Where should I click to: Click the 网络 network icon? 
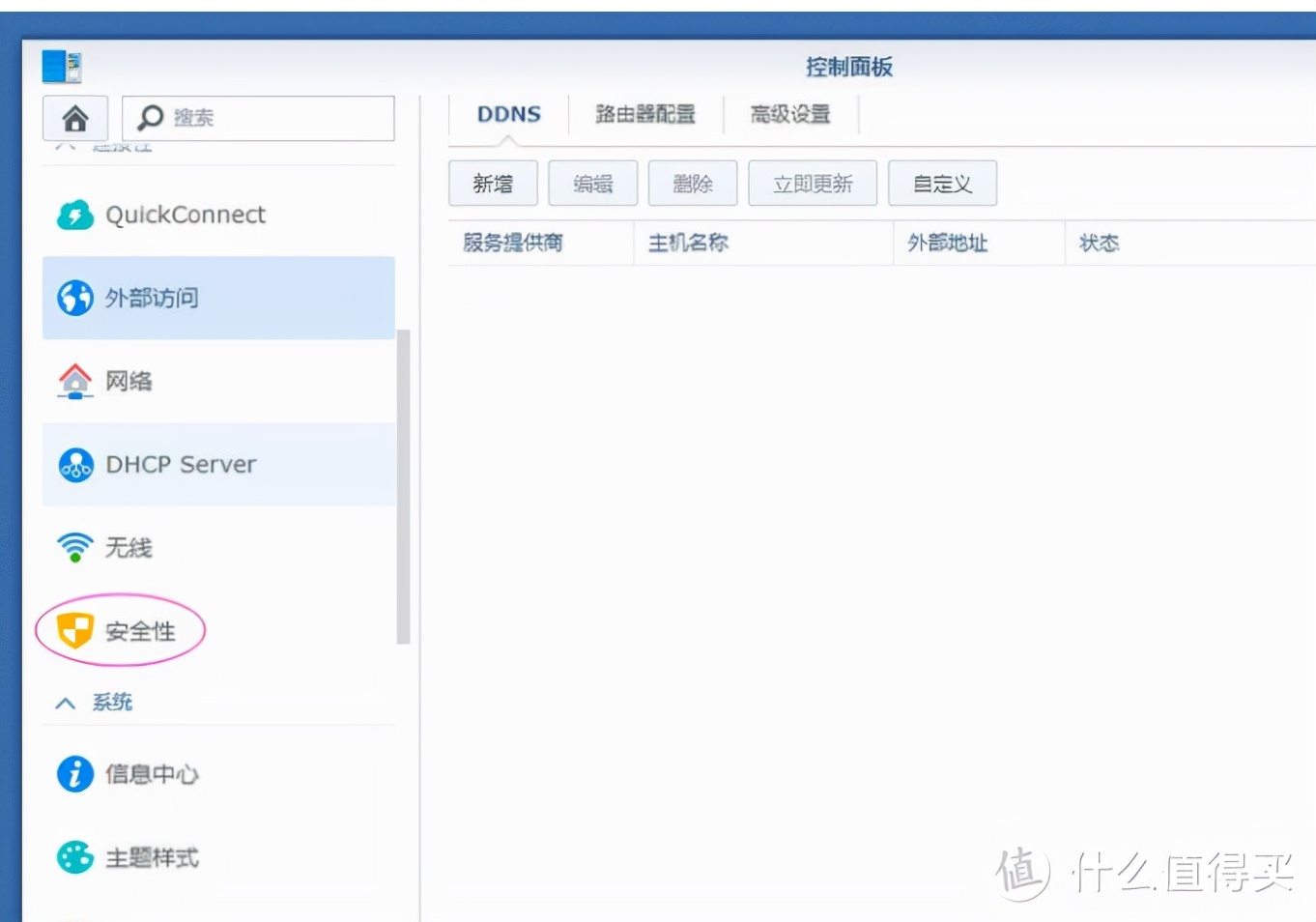74,381
